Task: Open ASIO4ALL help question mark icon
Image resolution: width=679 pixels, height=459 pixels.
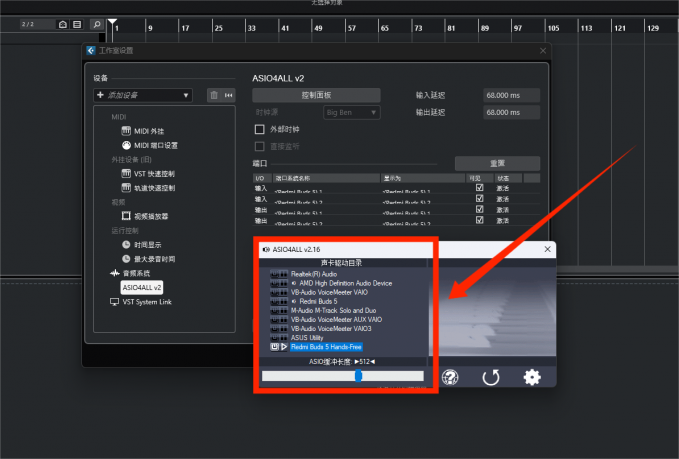Action: pos(450,377)
